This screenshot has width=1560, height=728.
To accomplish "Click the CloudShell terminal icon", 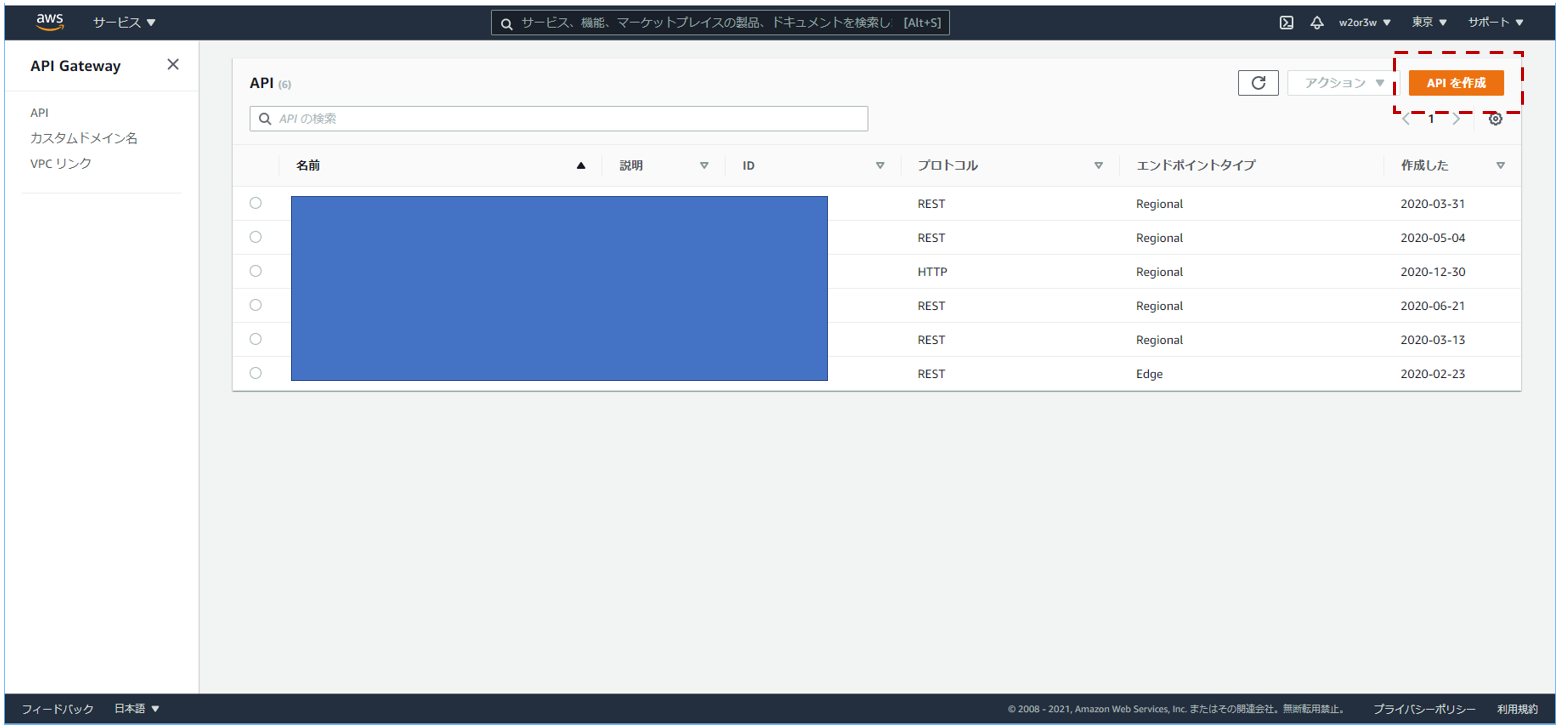I will [1286, 21].
